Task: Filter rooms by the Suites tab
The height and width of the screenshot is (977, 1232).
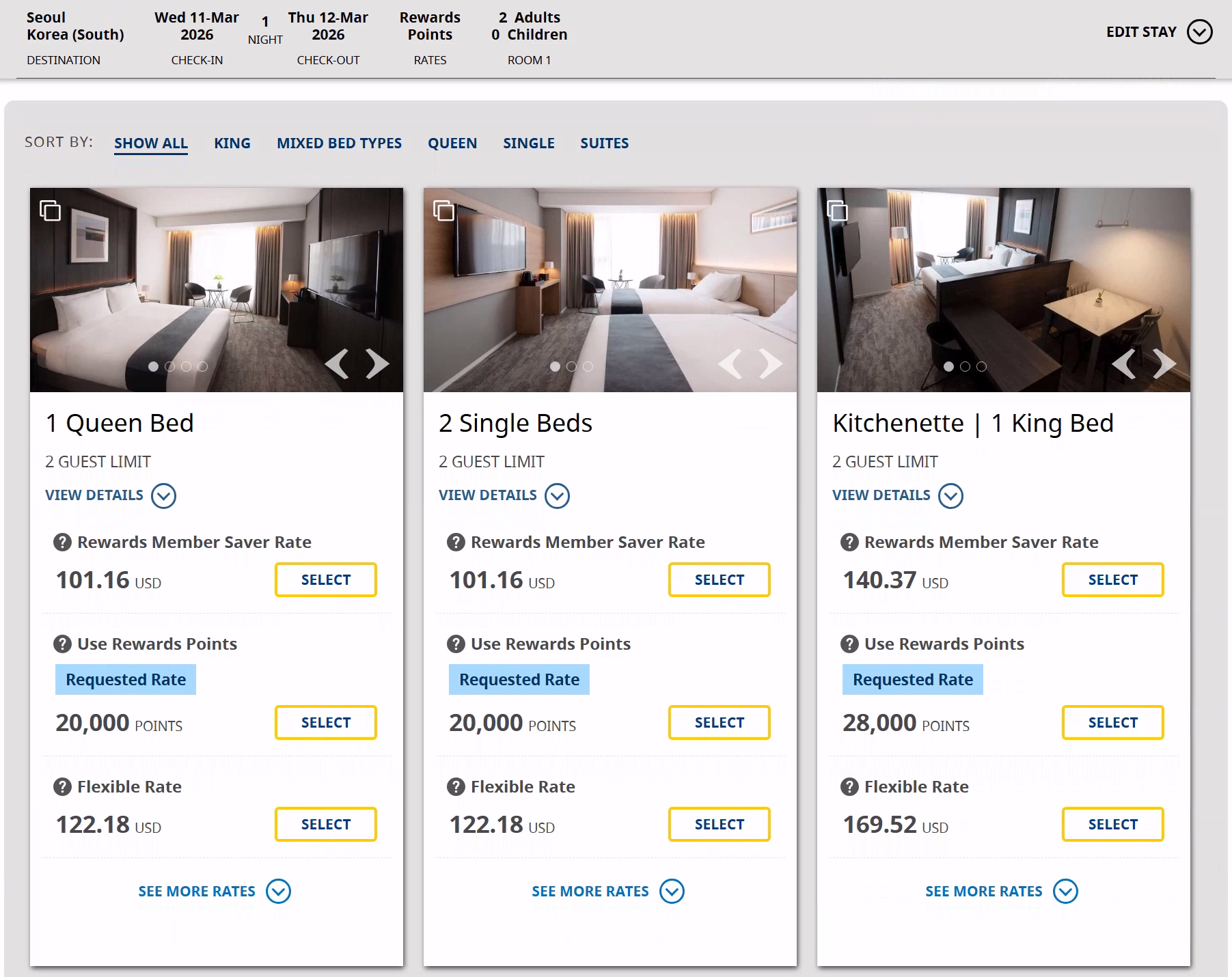Action: coord(604,143)
